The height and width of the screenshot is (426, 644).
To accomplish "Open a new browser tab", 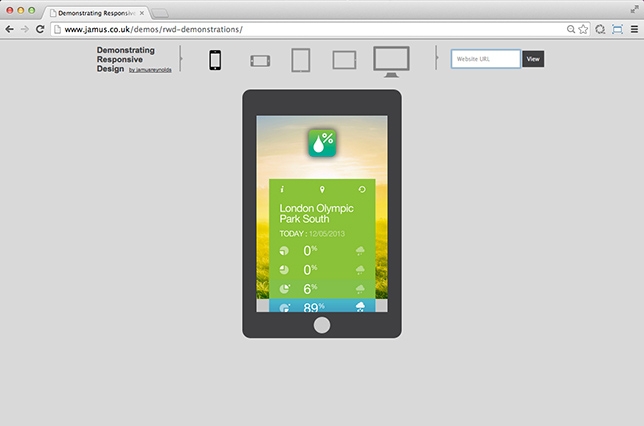I will coord(160,11).
